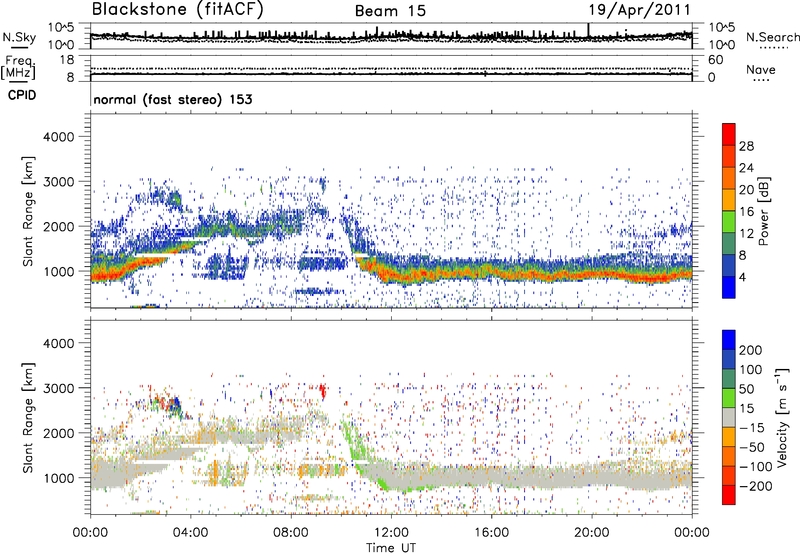This screenshot has width=800, height=554.
Task: Click the tall noise spike in N.Sky panel
Action: (588, 30)
